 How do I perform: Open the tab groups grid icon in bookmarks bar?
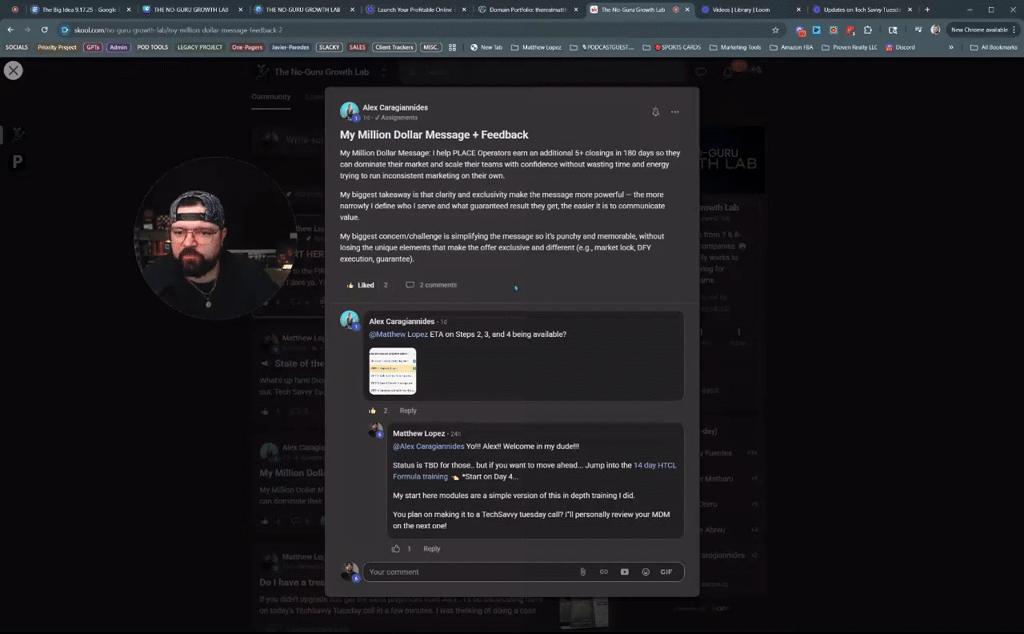[x=452, y=48]
